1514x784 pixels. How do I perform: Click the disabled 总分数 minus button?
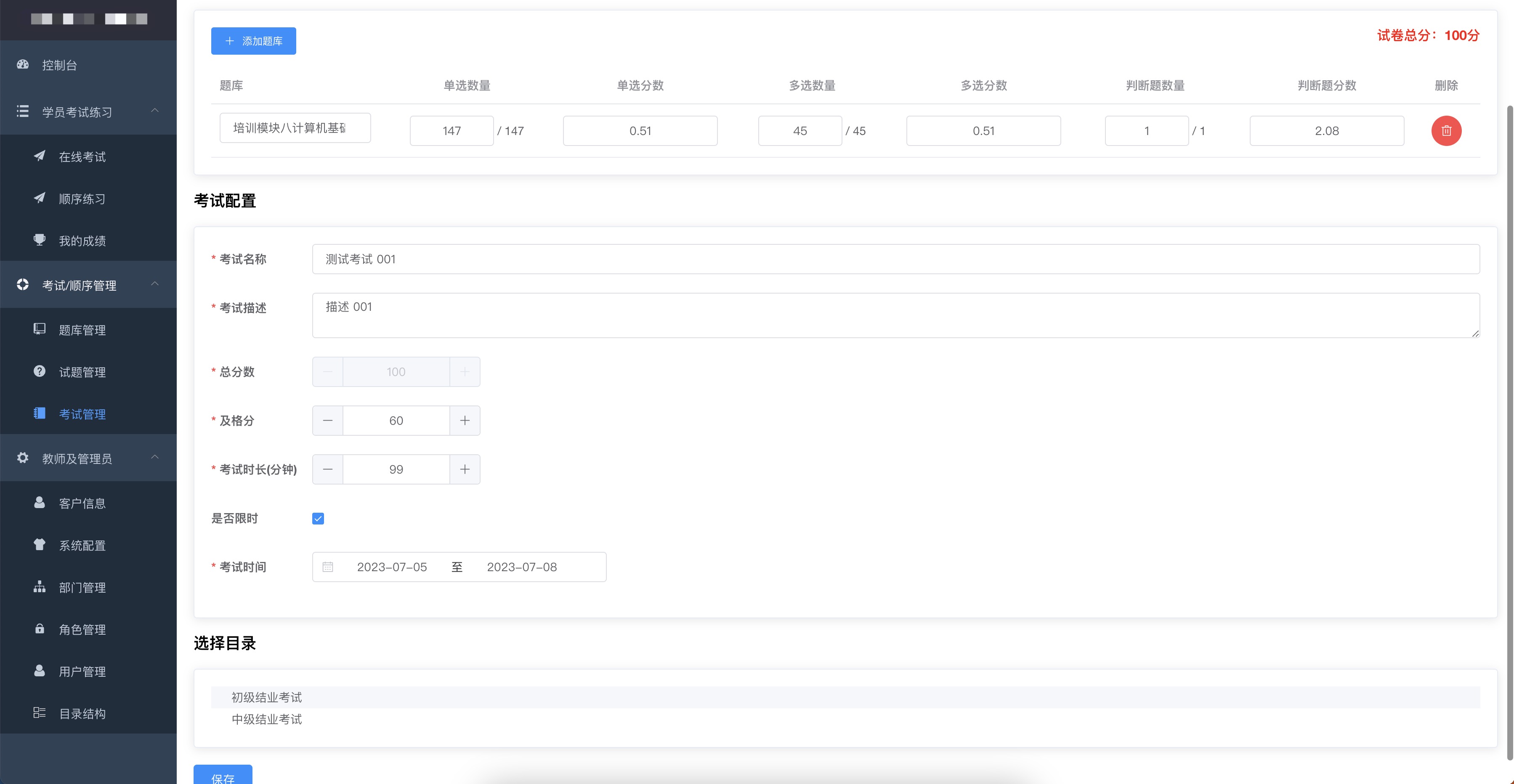click(x=328, y=372)
